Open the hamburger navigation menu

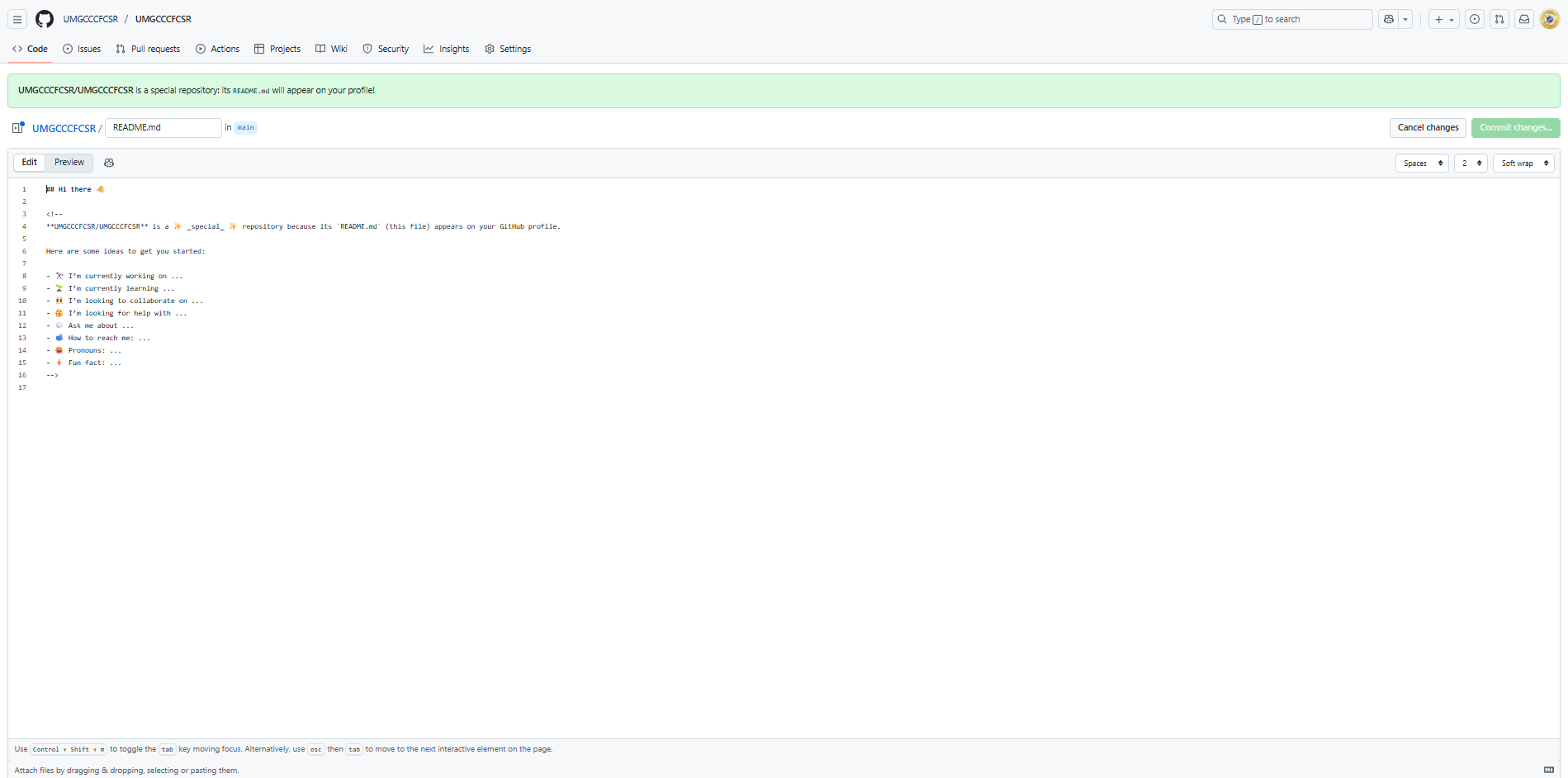17,19
